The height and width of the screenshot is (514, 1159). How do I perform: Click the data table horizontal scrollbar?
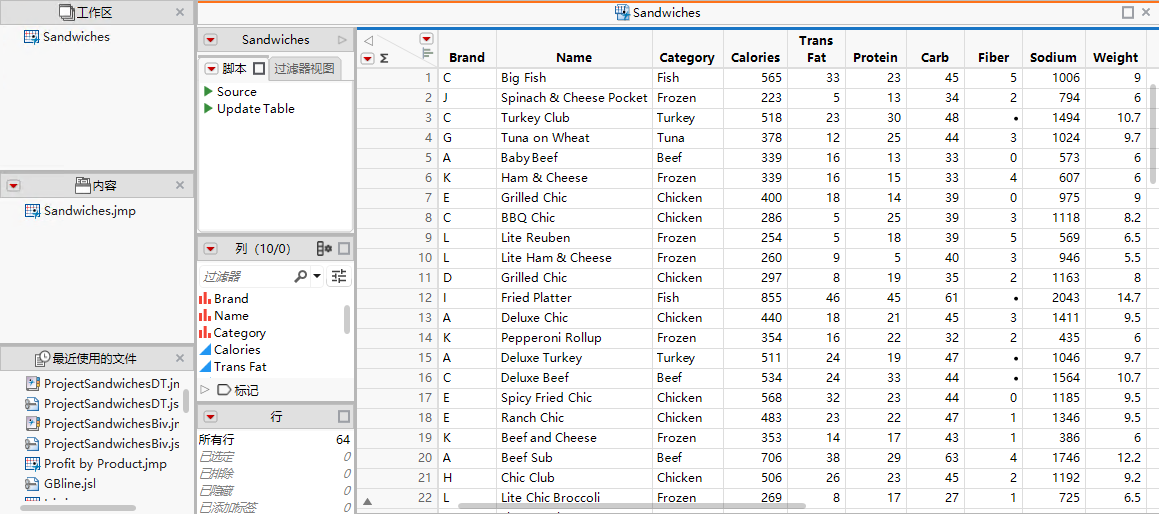tap(631, 507)
